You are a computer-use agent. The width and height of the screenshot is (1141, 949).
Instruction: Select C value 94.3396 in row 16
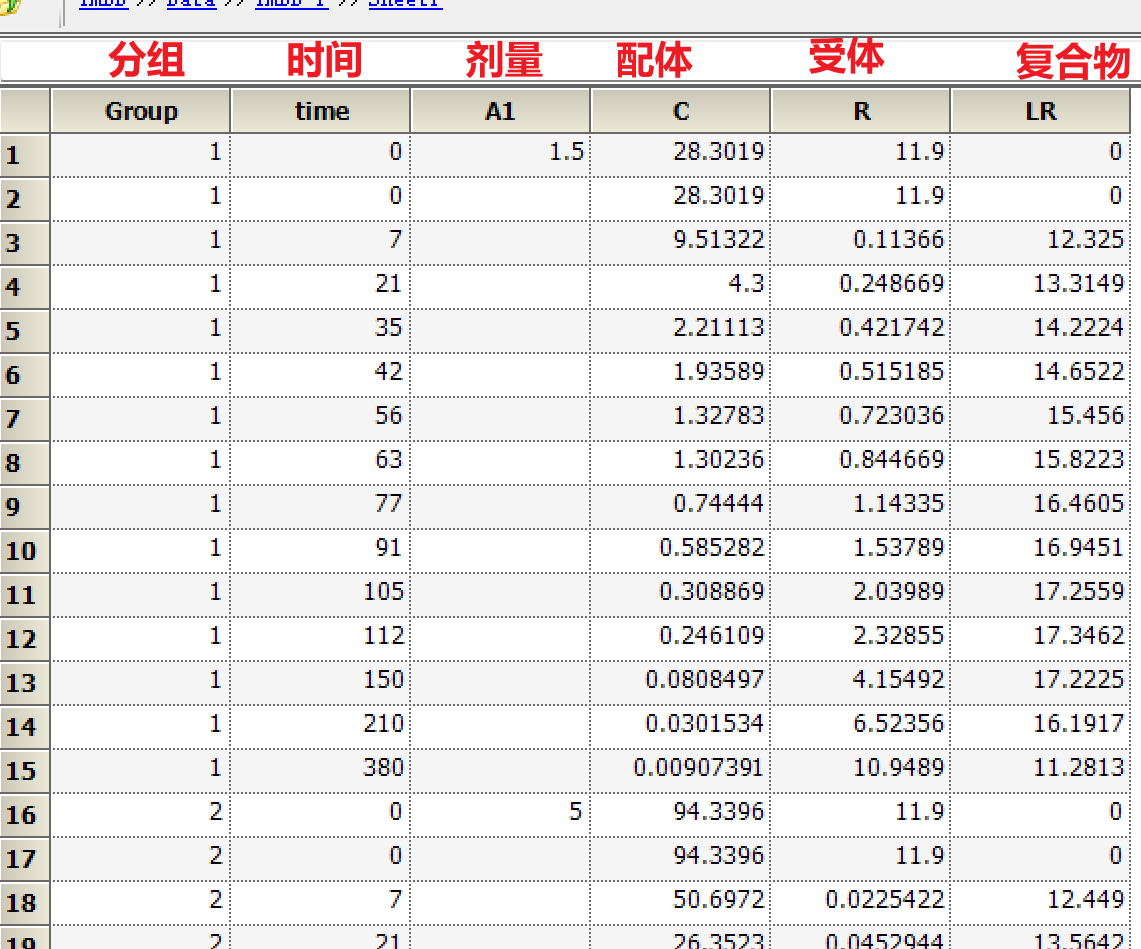tap(680, 812)
